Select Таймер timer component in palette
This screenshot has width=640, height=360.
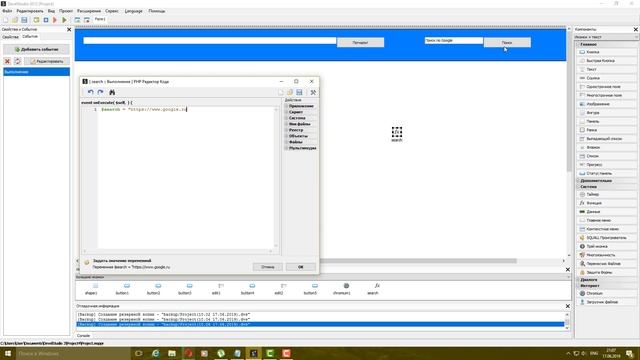(606, 195)
